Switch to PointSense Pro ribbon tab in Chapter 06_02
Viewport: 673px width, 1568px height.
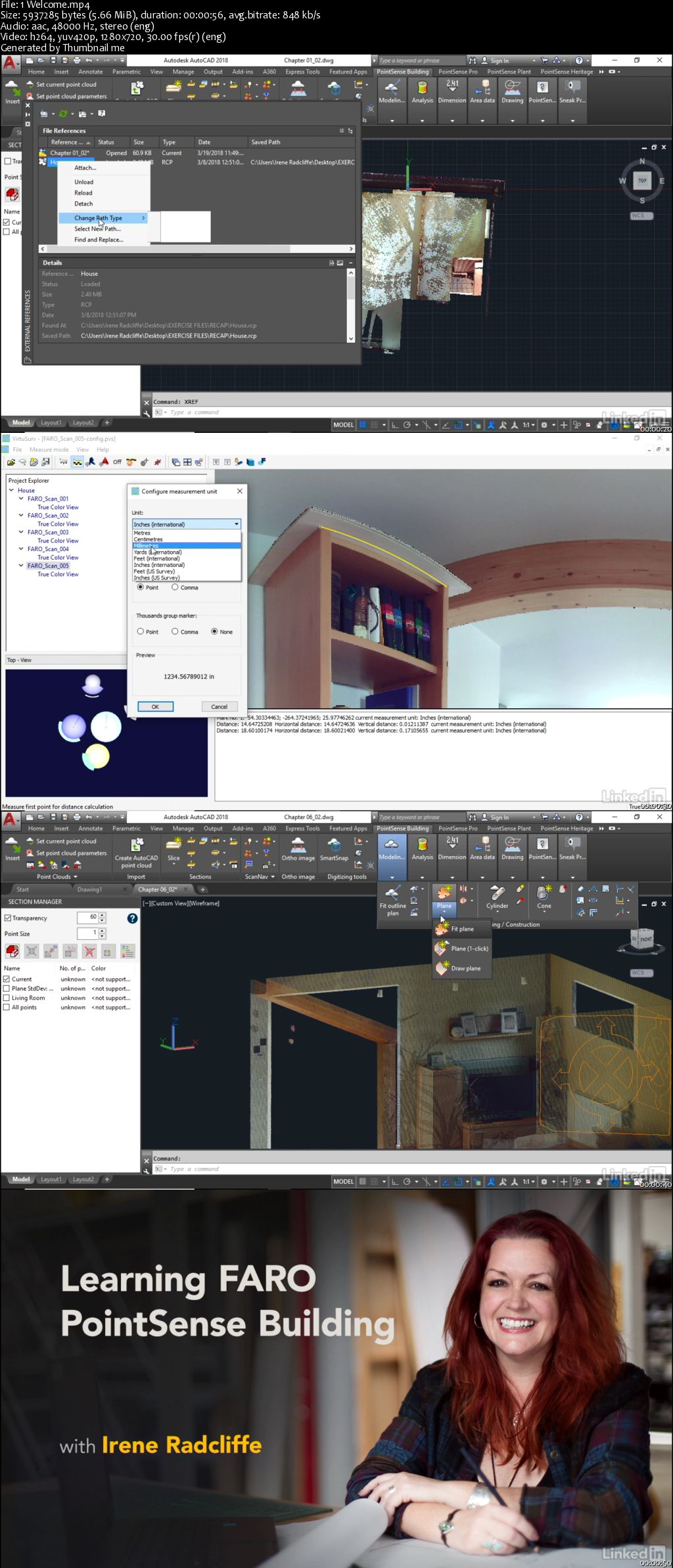457,828
